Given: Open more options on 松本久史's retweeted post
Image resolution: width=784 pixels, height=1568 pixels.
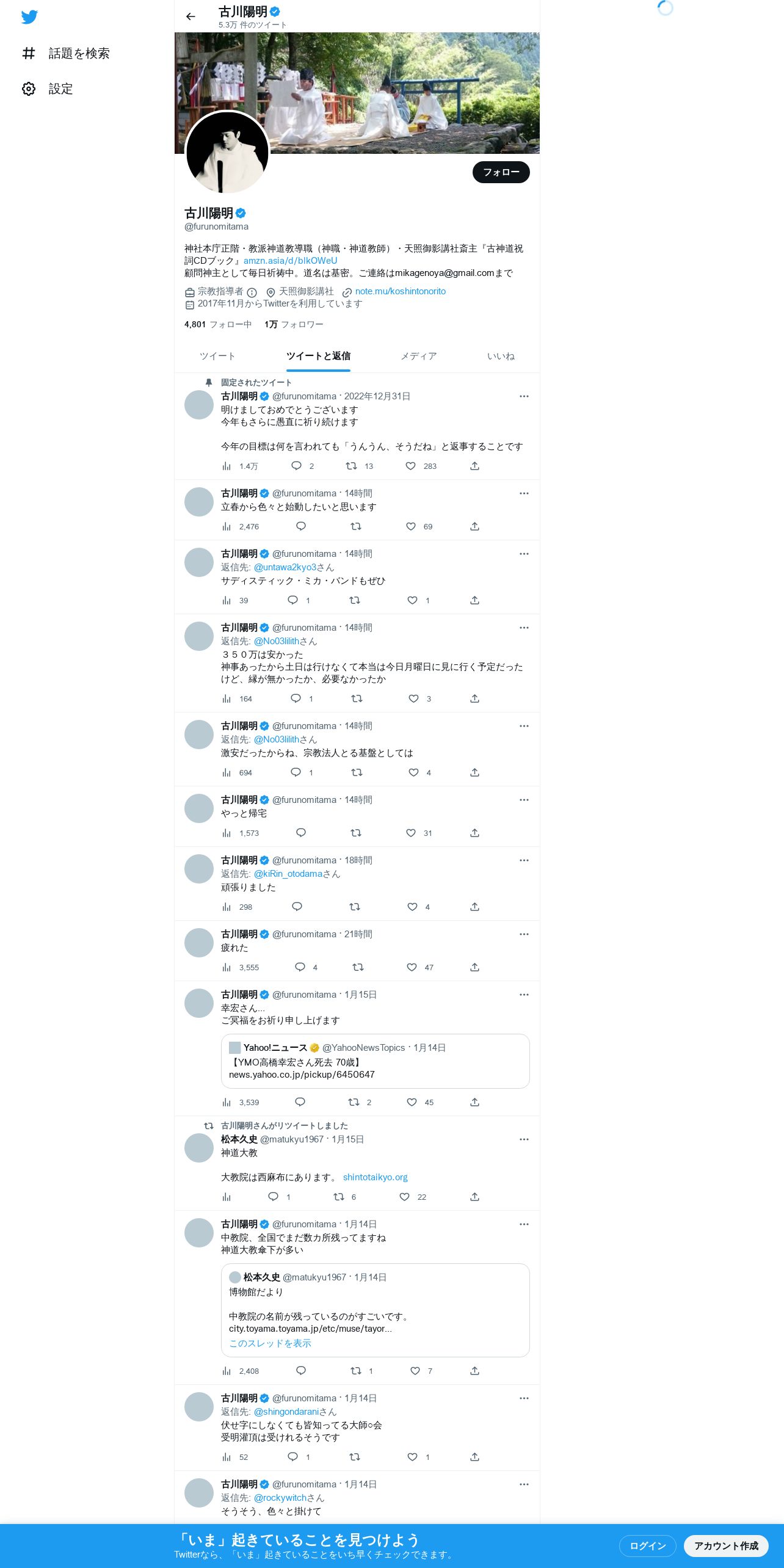Looking at the screenshot, I should [524, 1139].
